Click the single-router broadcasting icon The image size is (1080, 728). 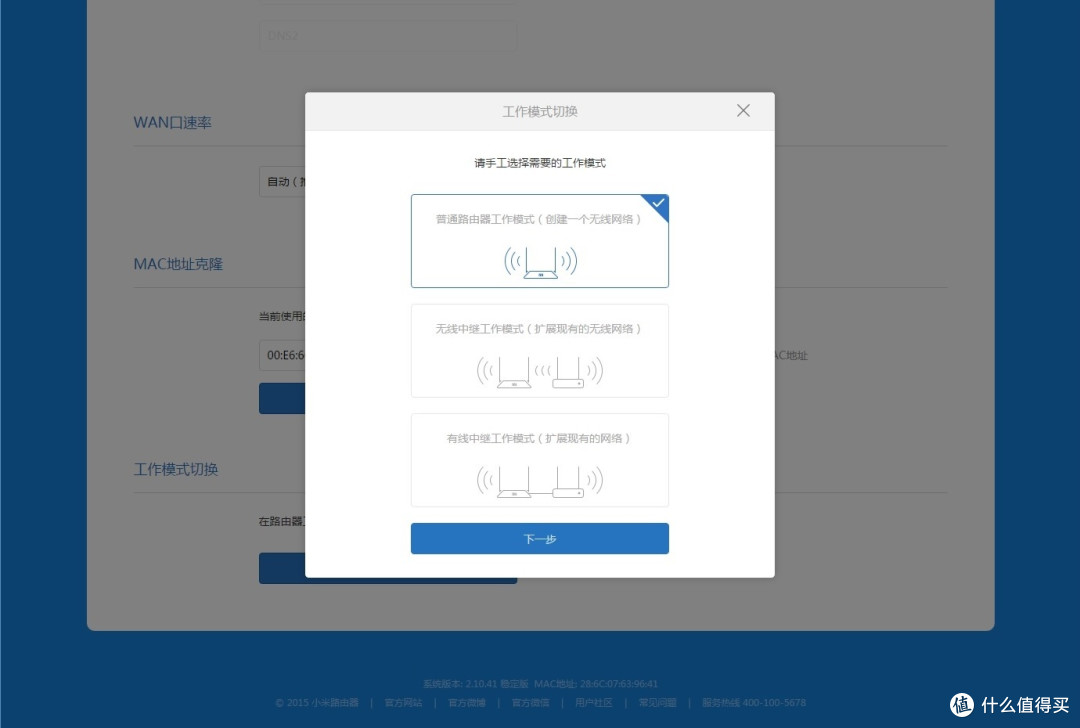[540, 262]
